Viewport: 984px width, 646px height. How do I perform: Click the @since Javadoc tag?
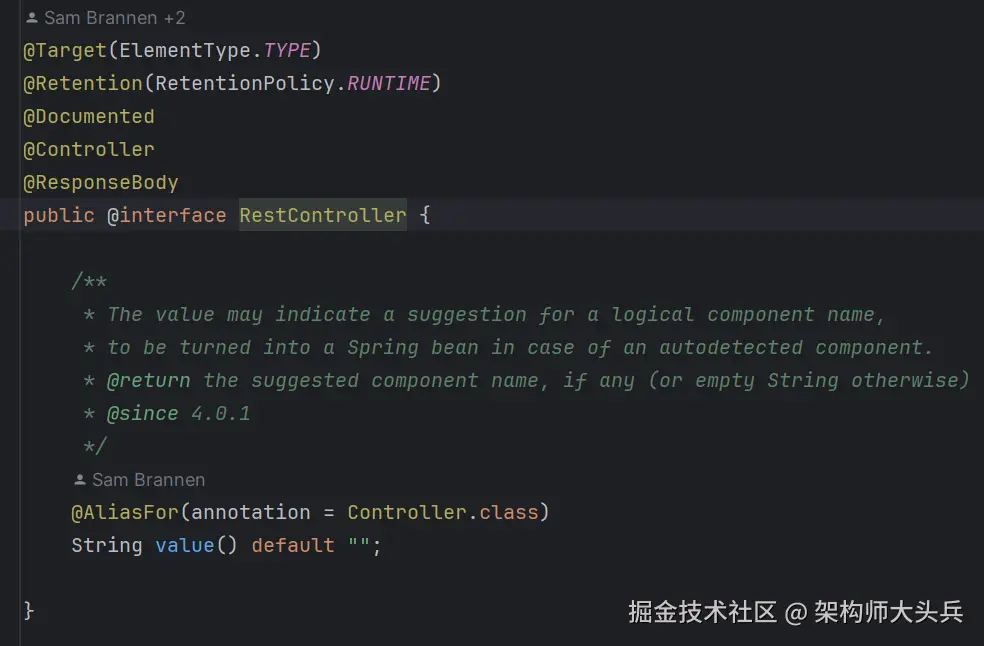coord(143,413)
